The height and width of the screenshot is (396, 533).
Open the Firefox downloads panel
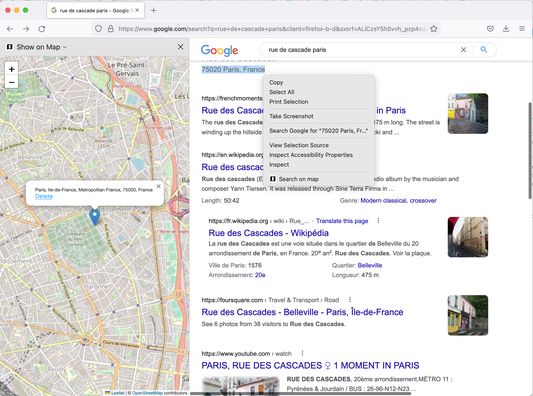click(x=506, y=29)
